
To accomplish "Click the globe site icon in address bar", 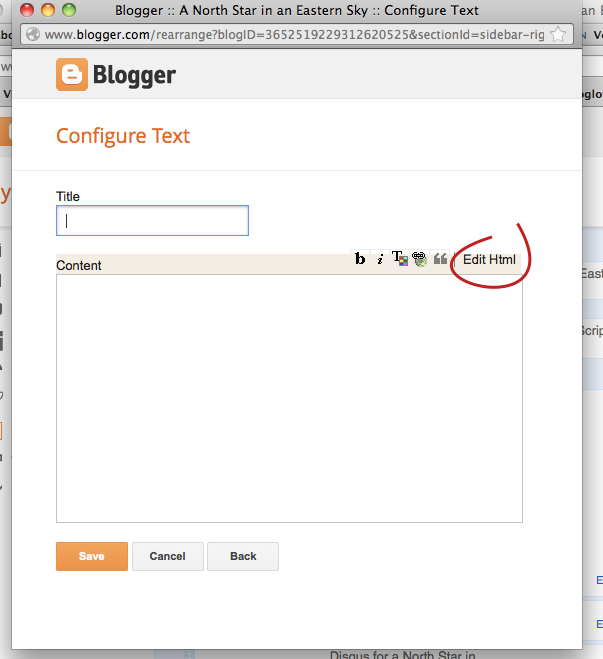I will coord(33,34).
